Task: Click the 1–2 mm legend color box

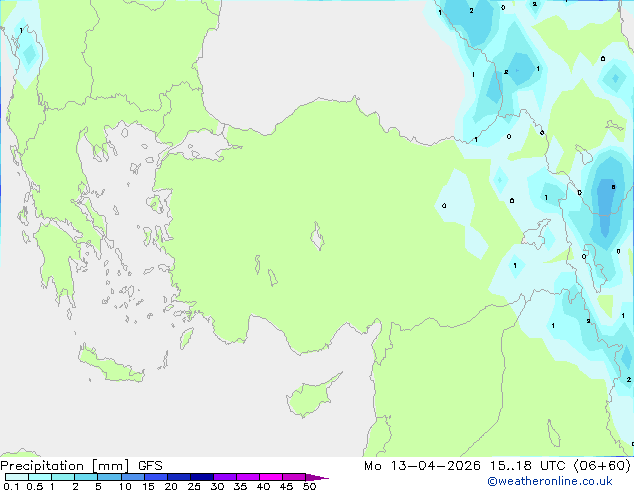Action: pyautogui.click(x=63, y=477)
